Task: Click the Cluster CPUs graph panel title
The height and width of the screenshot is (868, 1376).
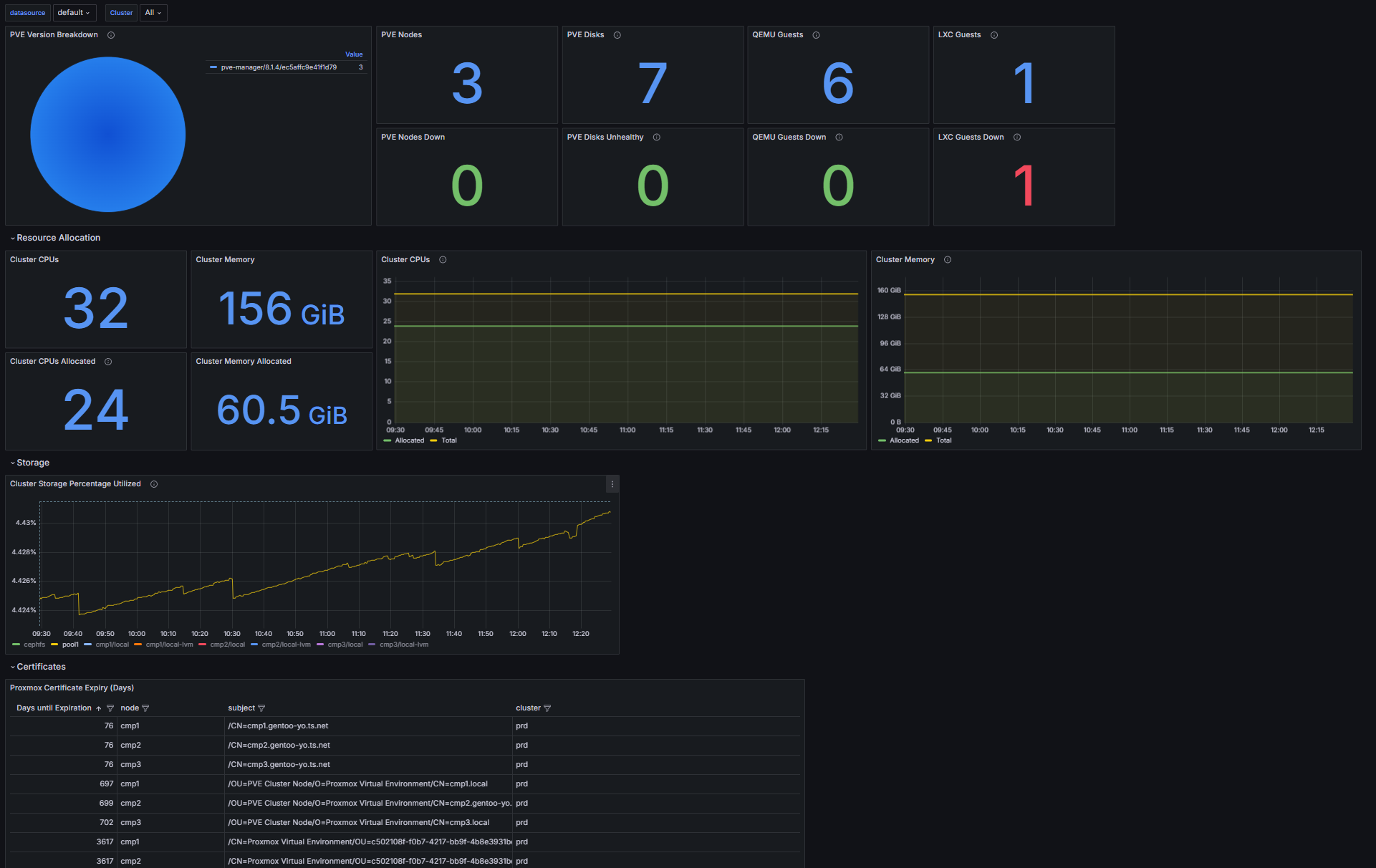Action: point(405,260)
